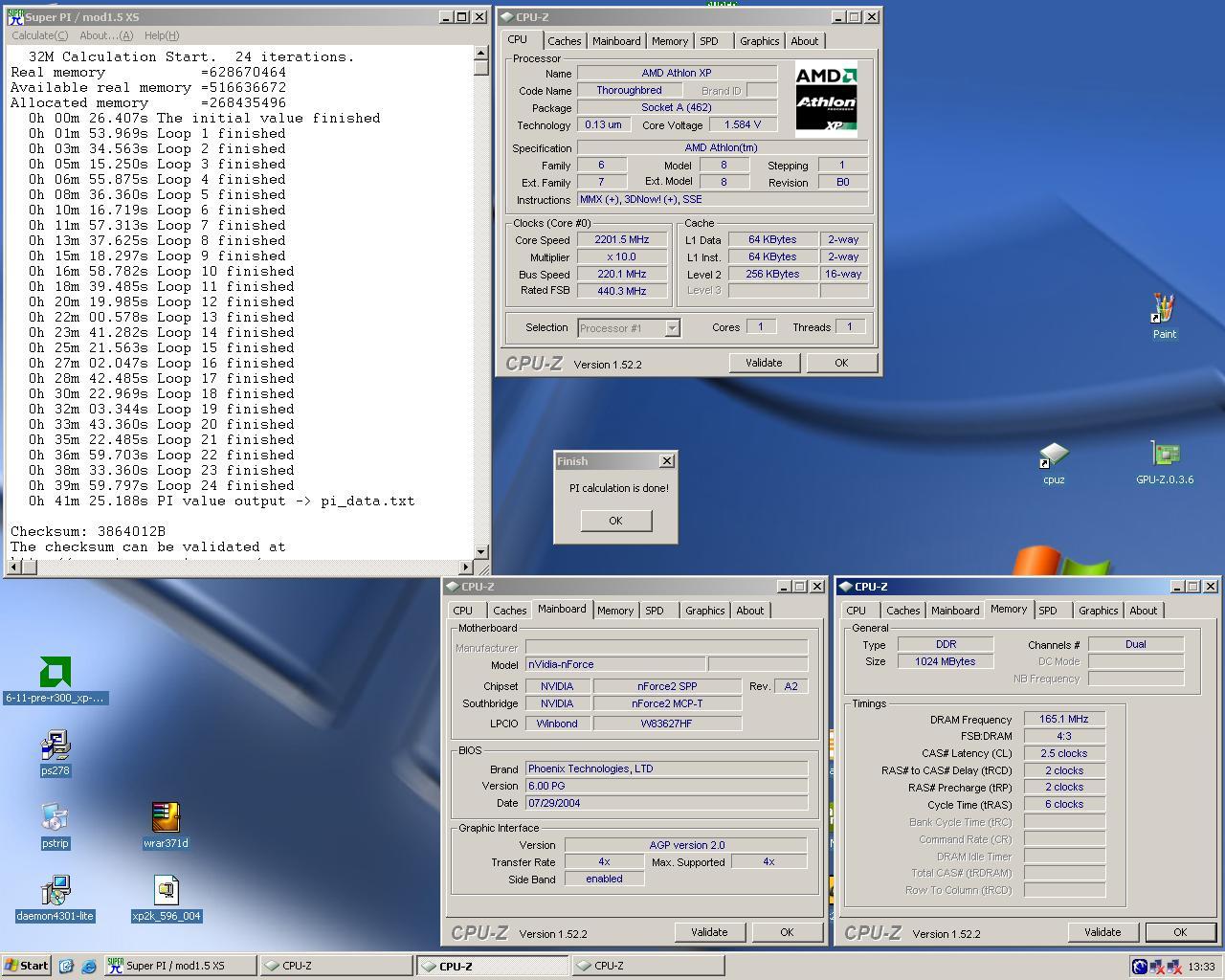Open the About menu in Super PI
Image resolution: width=1225 pixels, height=980 pixels.
click(x=105, y=35)
